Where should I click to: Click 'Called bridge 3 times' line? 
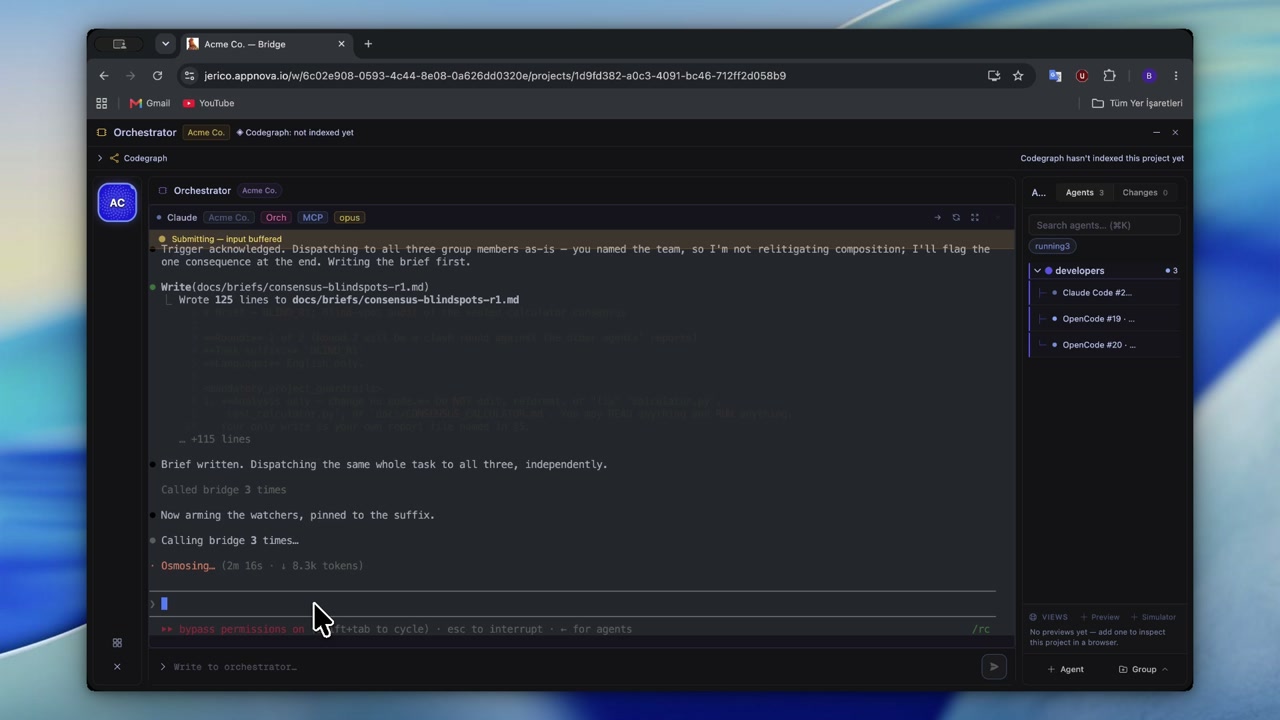(223, 490)
